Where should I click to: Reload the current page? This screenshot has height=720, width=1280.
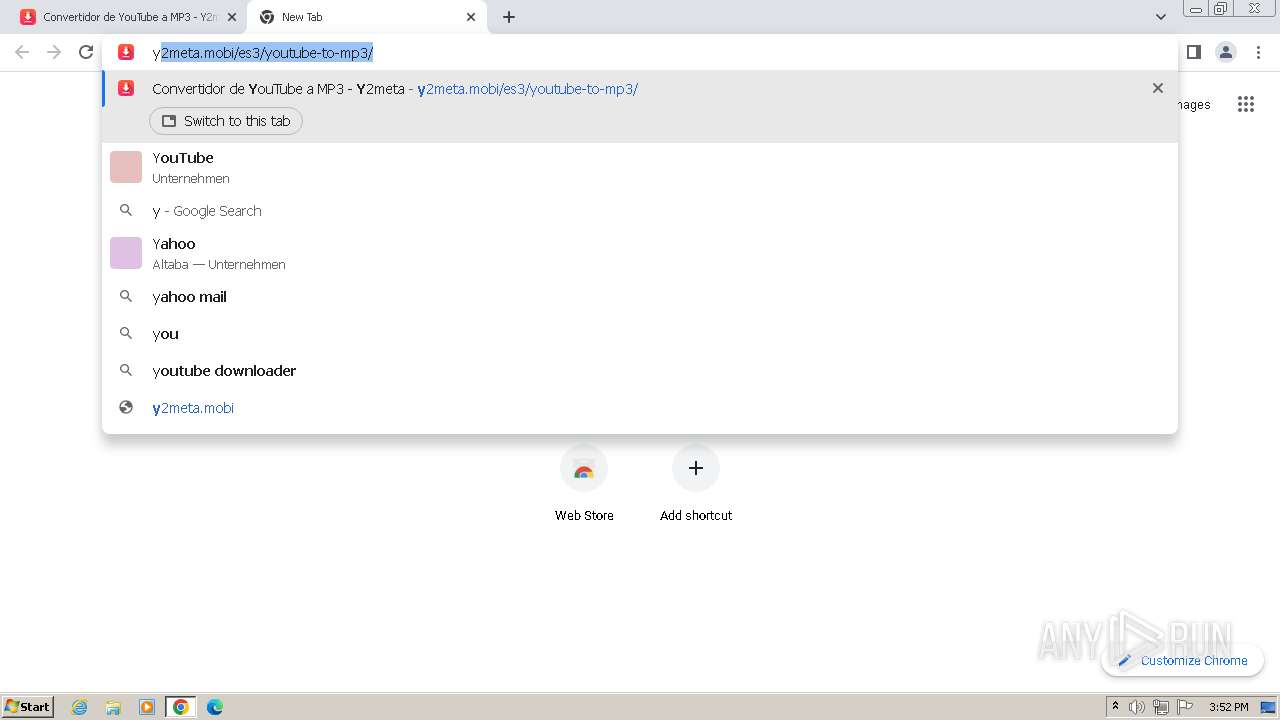click(x=86, y=52)
